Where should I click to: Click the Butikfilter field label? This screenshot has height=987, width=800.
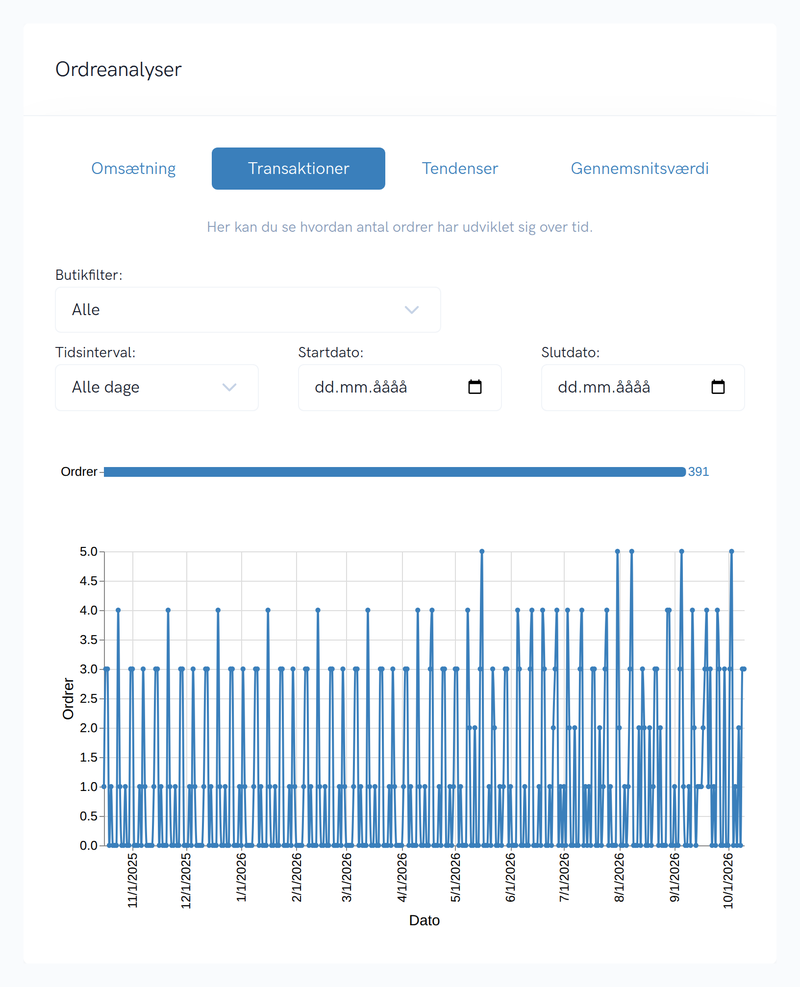point(89,275)
